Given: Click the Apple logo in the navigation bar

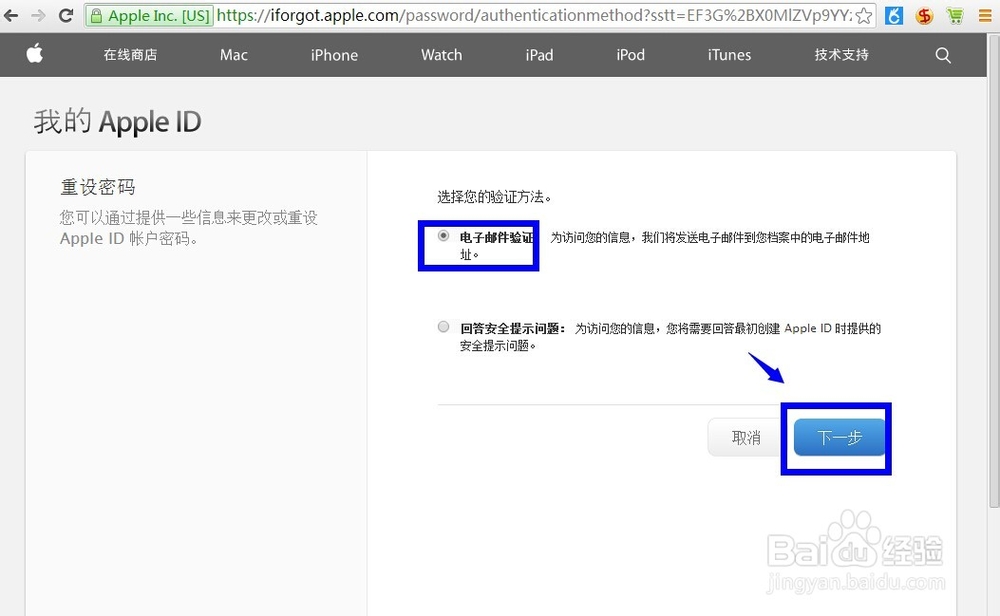Looking at the screenshot, I should pyautogui.click(x=35, y=55).
